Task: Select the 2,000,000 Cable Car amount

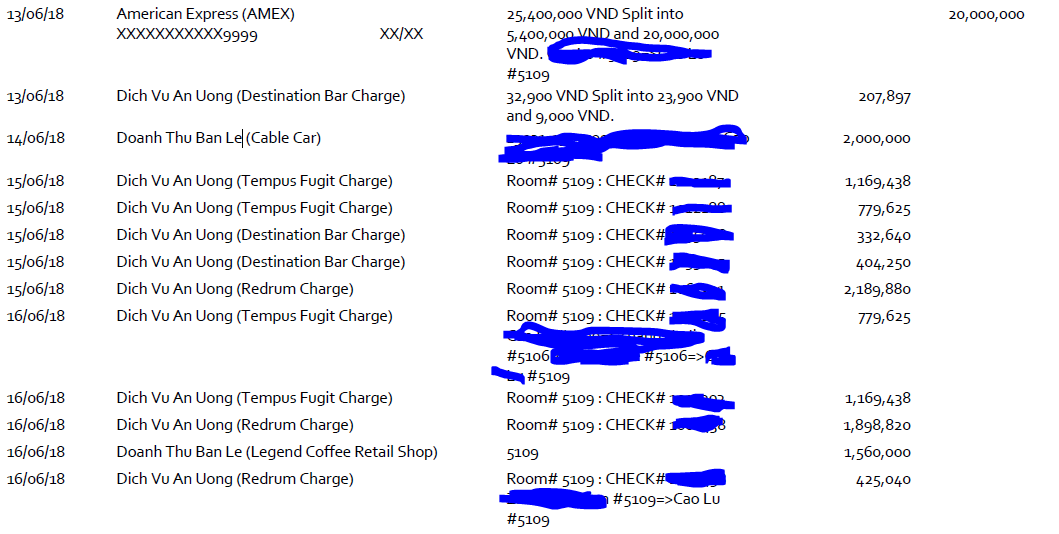Action: (x=877, y=139)
